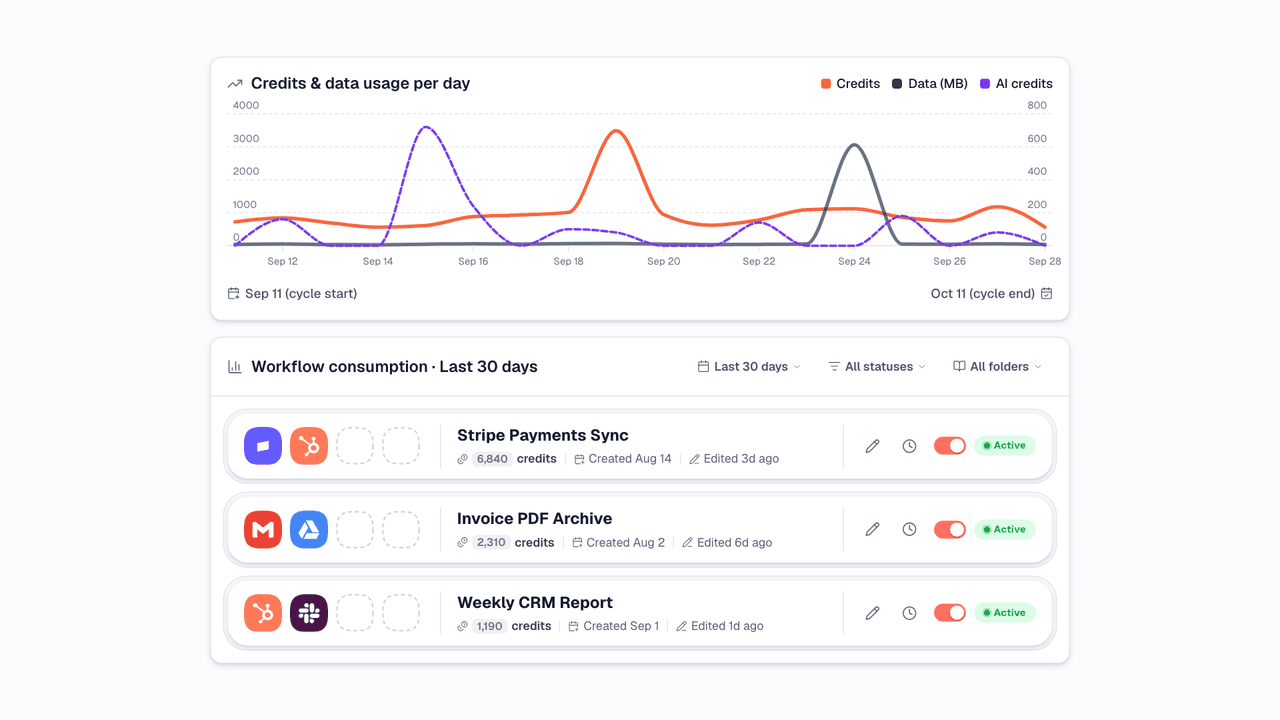Click the Created Aug 14 text

(x=630, y=459)
